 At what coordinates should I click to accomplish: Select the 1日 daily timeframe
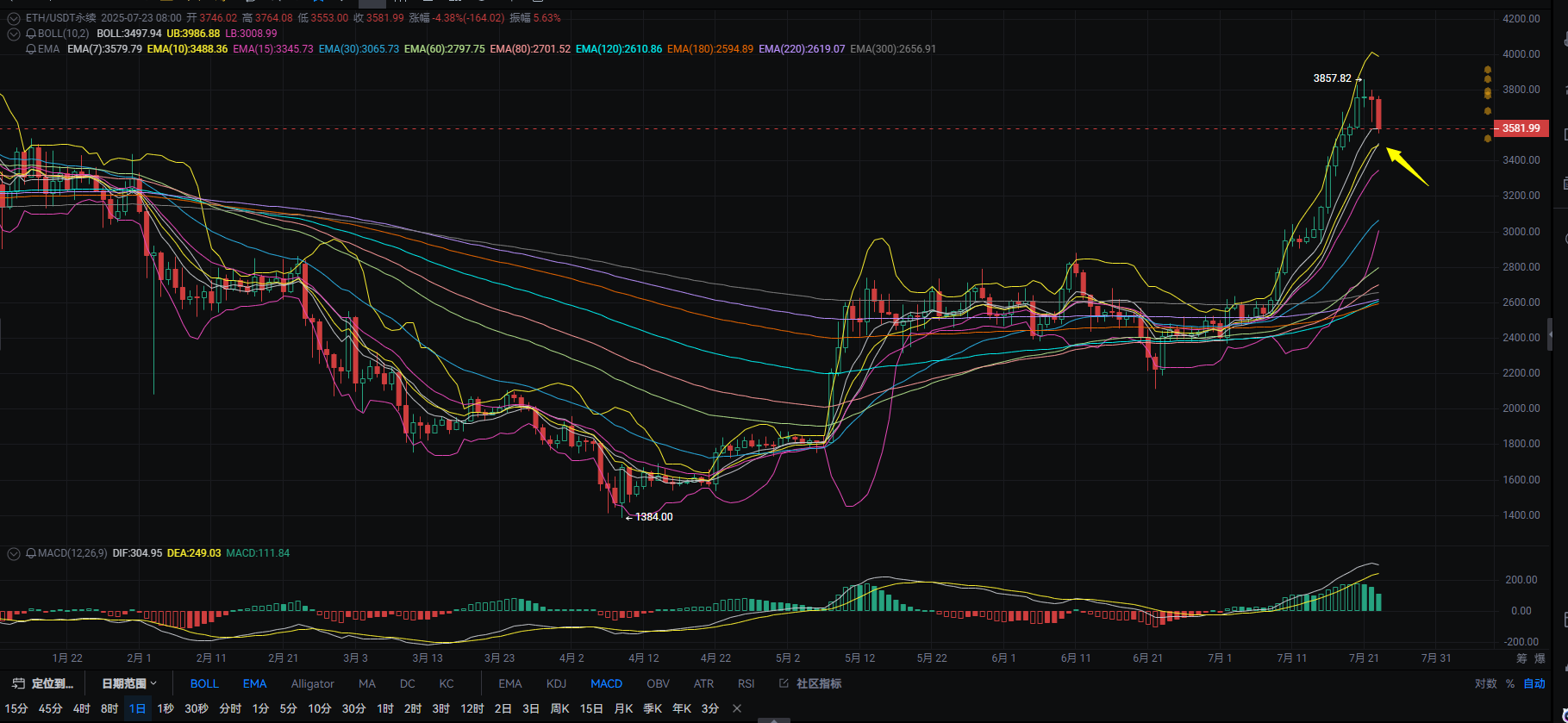coord(137,708)
